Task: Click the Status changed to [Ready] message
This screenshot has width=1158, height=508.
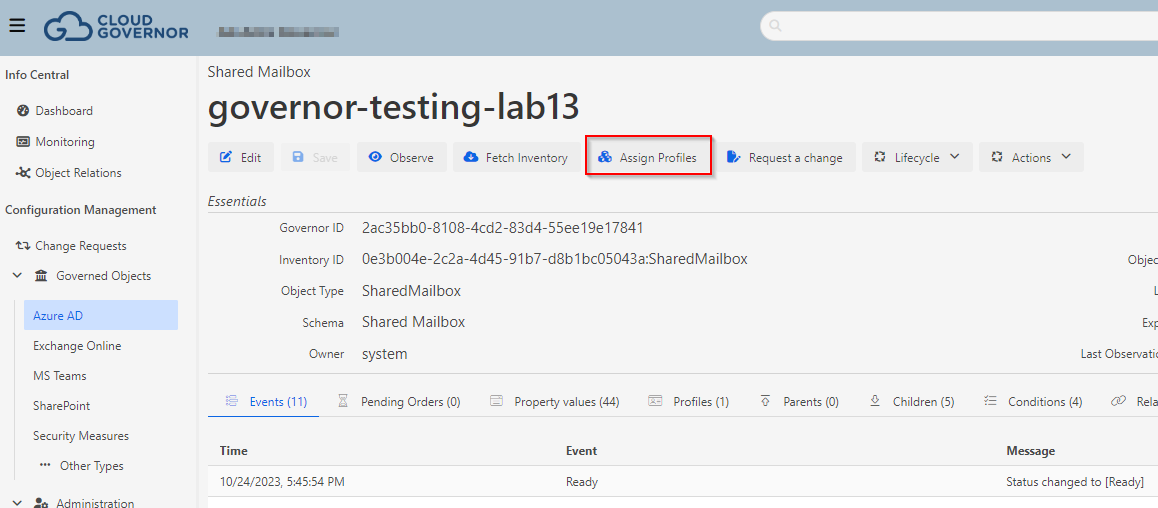Action: (x=1075, y=482)
